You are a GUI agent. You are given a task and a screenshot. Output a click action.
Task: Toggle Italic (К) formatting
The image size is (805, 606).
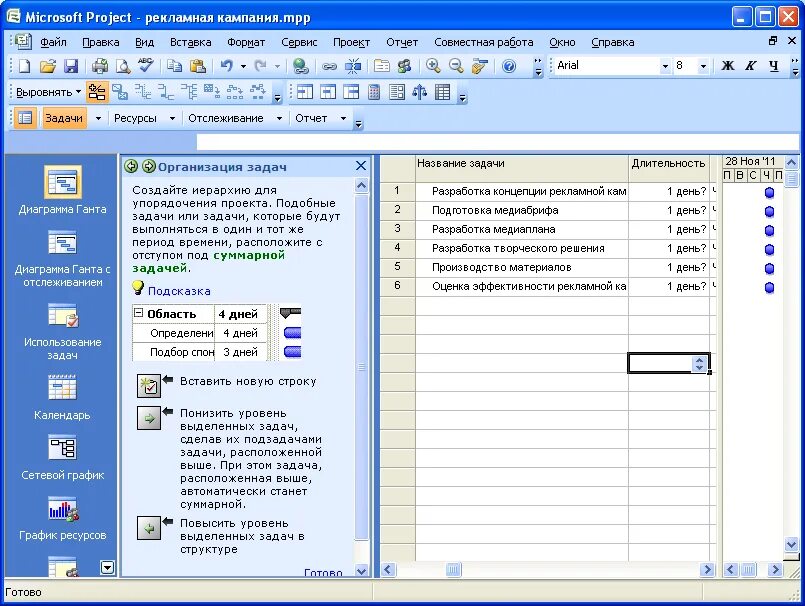pyautogui.click(x=750, y=66)
